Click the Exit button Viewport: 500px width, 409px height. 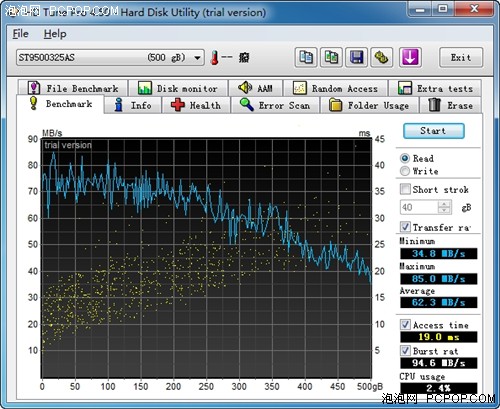pos(461,57)
